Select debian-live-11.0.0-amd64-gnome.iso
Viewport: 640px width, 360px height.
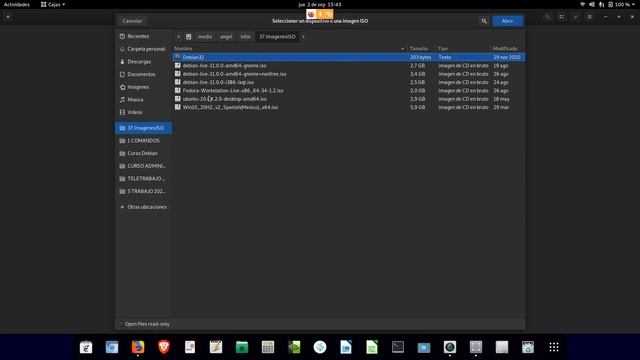click(x=349, y=66)
